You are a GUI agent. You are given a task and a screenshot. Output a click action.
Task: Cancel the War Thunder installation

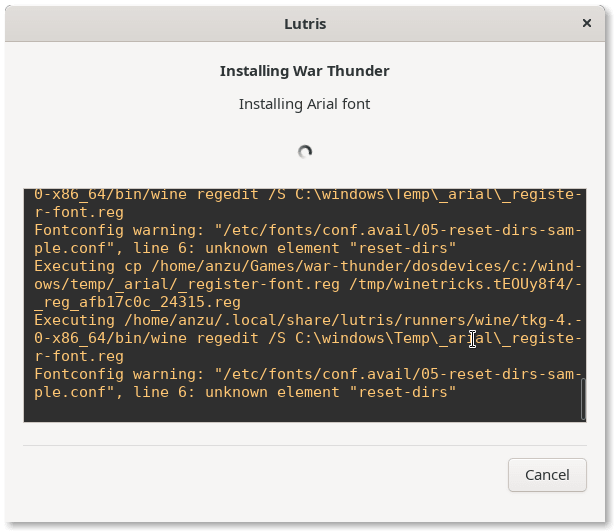click(547, 475)
